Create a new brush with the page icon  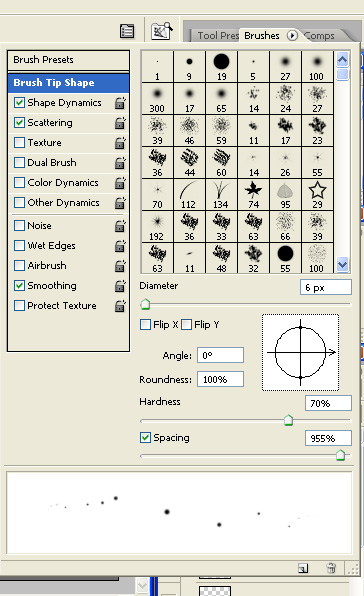tap(303, 568)
